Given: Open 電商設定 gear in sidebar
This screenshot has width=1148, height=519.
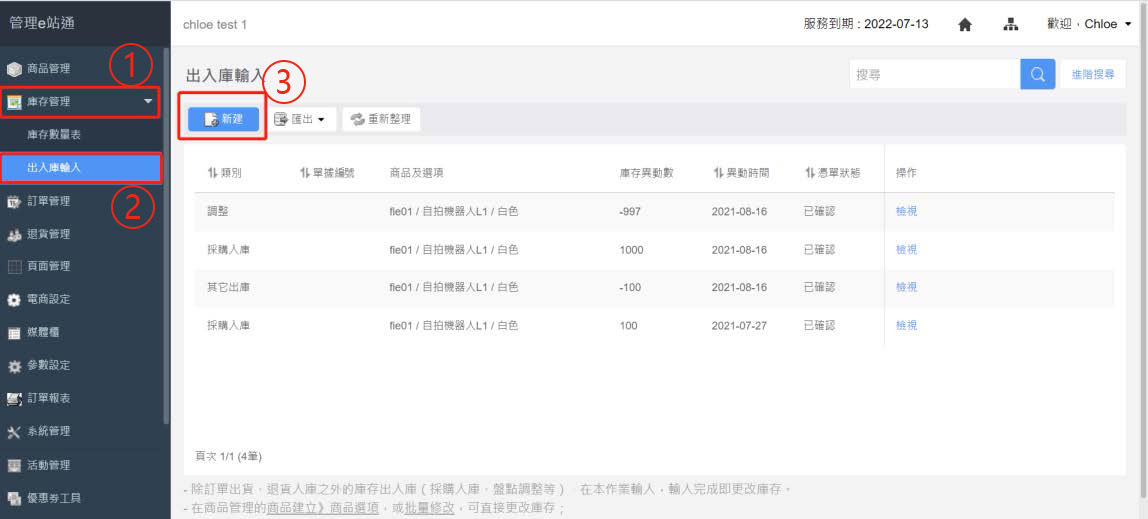Looking at the screenshot, I should [x=48, y=299].
